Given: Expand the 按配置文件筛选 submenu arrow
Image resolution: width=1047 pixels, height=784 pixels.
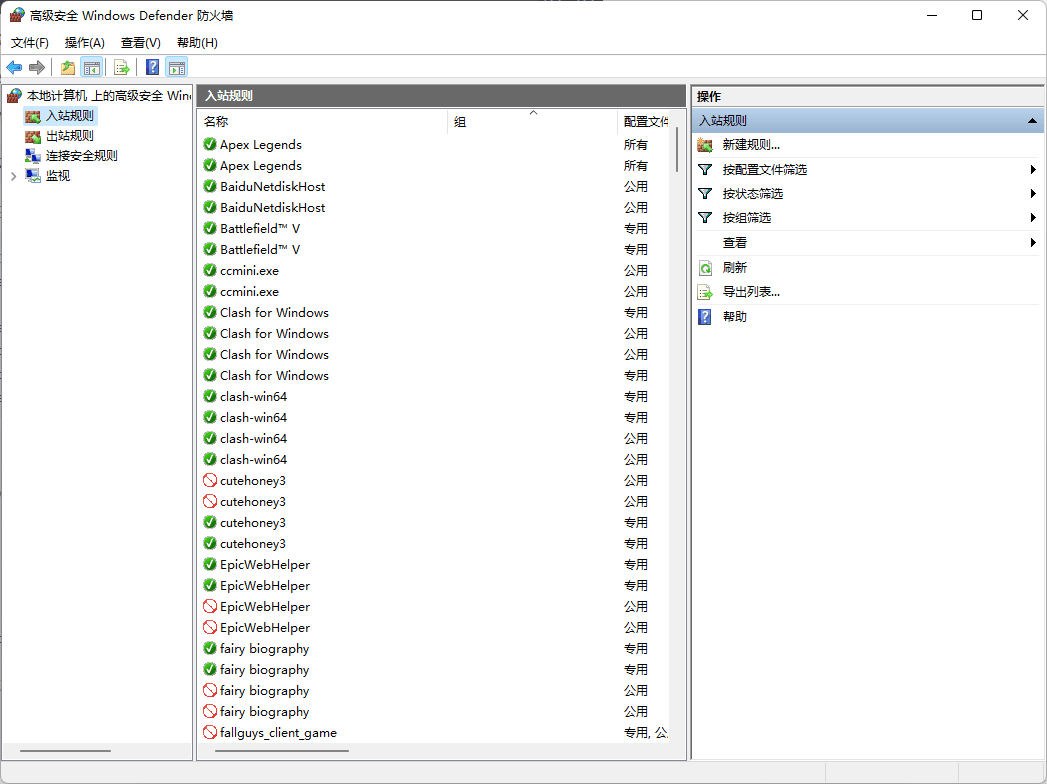Looking at the screenshot, I should pos(1033,170).
